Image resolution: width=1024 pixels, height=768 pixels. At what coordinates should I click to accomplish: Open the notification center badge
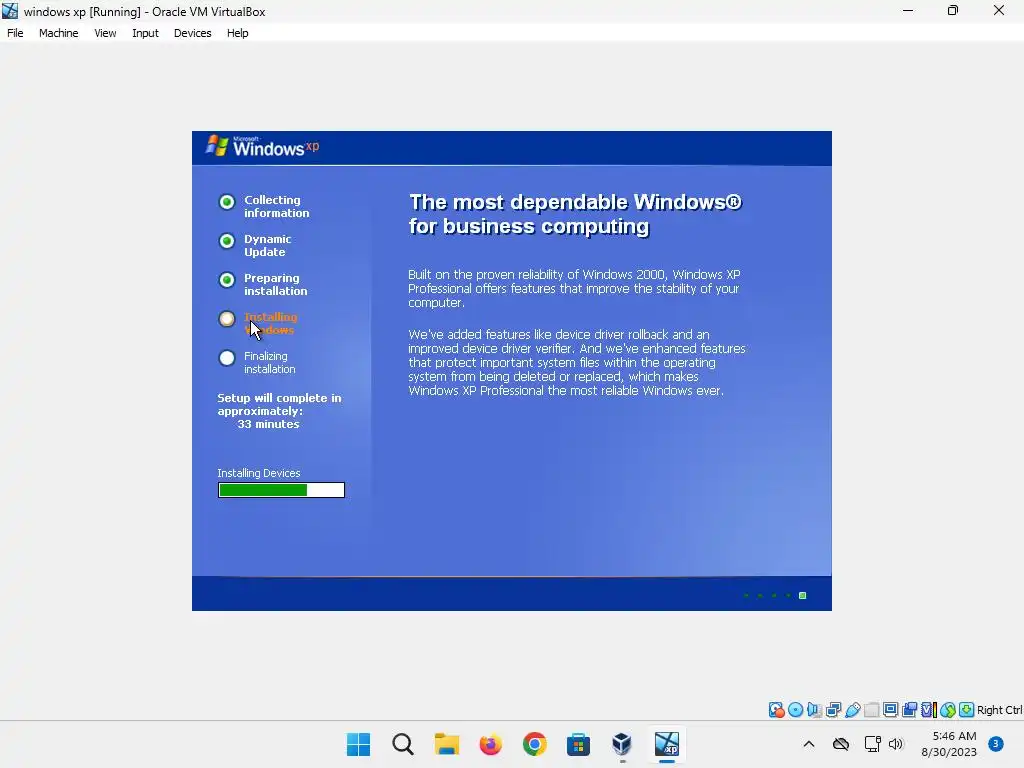coord(995,743)
